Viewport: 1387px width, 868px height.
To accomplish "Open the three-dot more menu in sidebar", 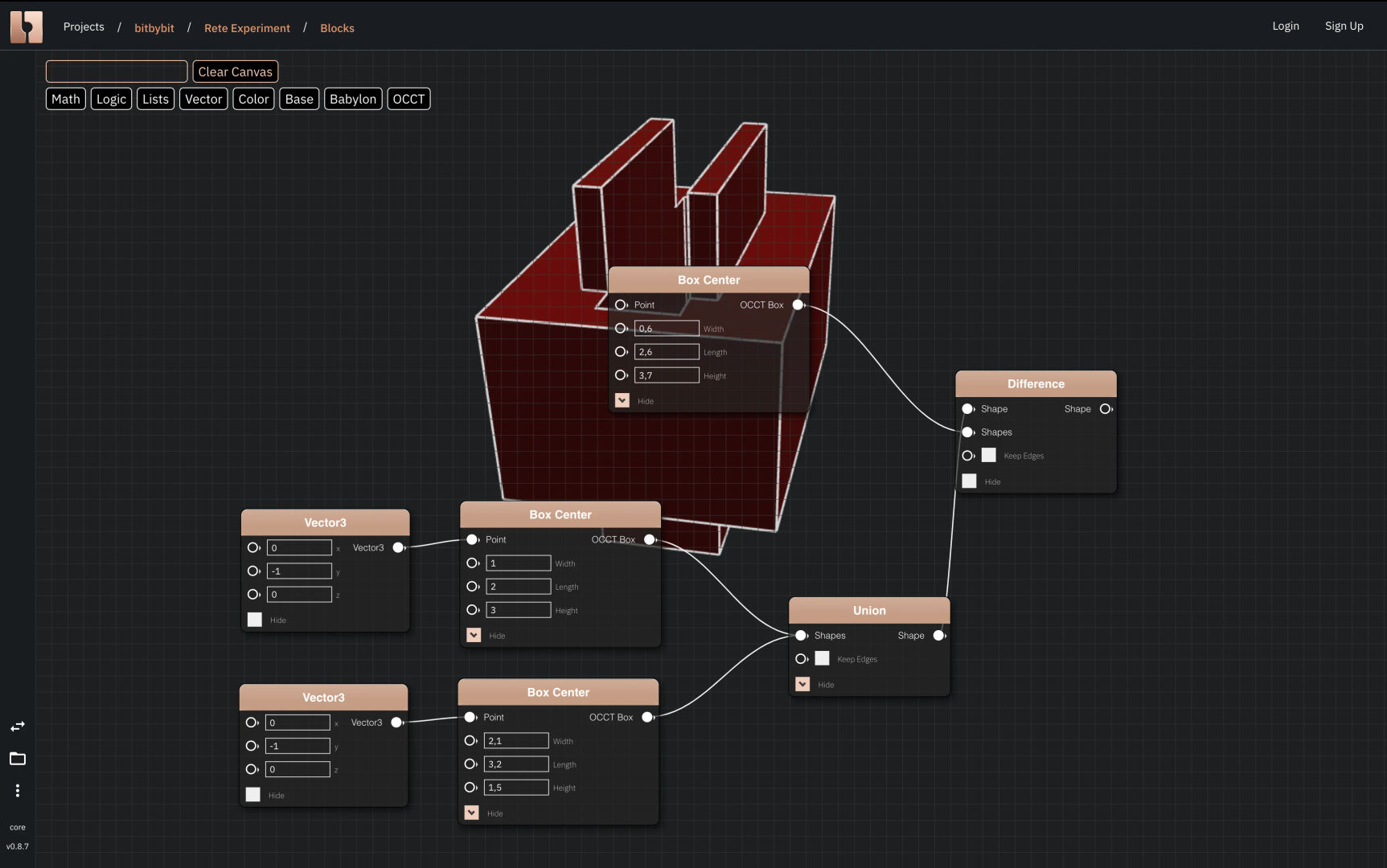I will tap(18, 791).
